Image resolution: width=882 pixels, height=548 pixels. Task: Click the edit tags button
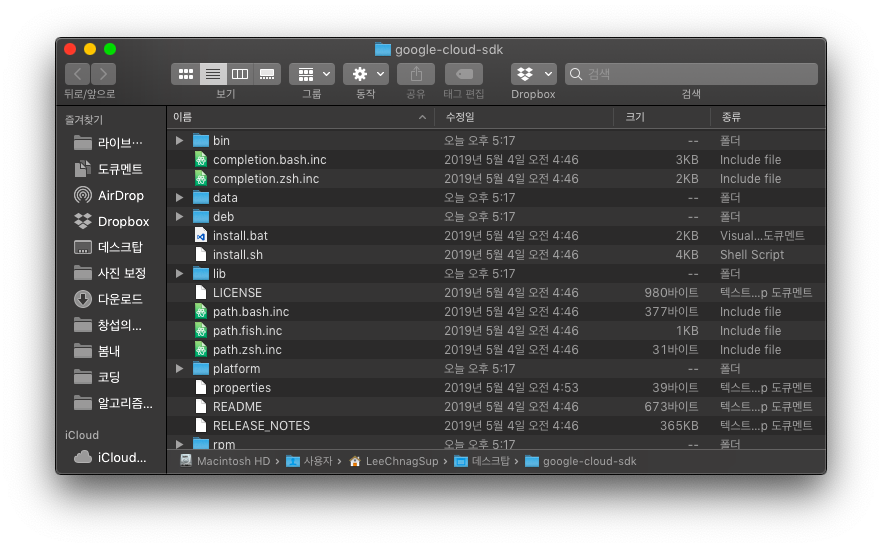point(464,74)
